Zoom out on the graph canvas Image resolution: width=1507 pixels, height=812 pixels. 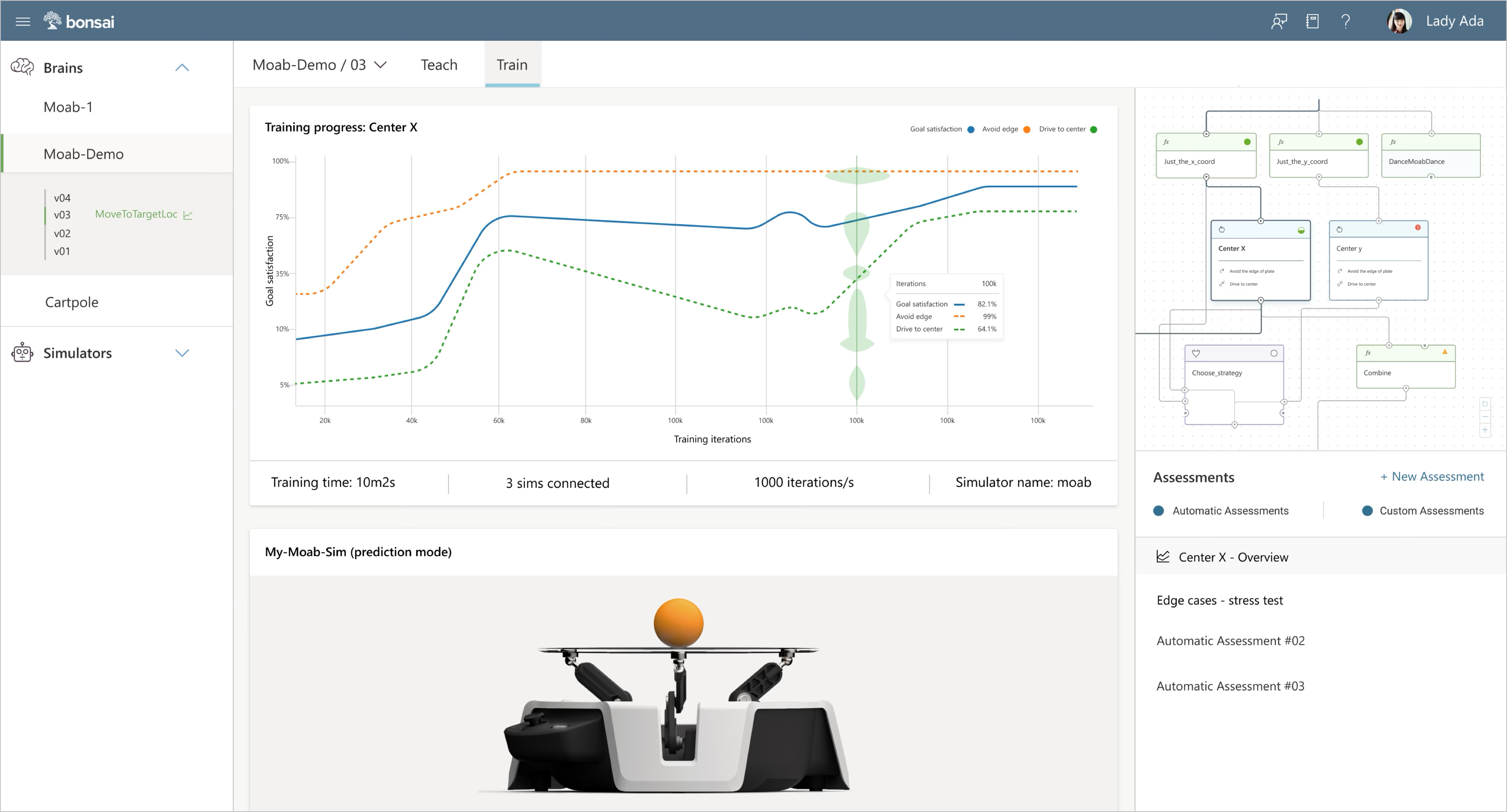coord(1485,417)
